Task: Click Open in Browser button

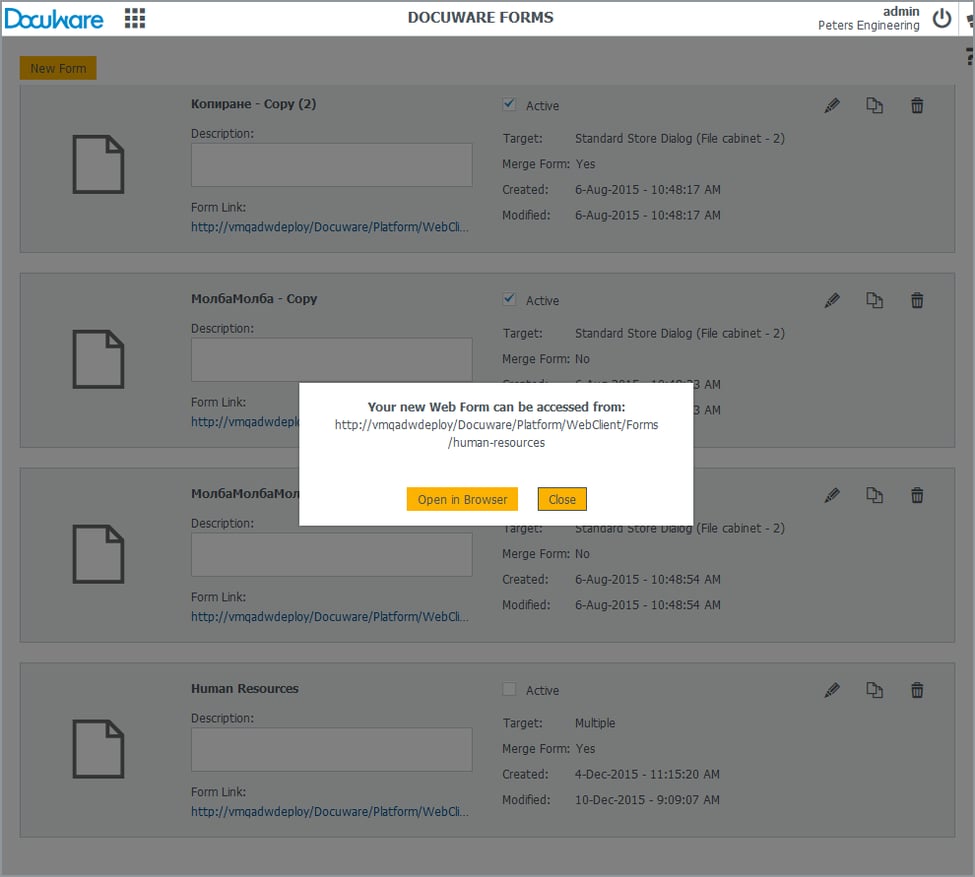Action: pyautogui.click(x=462, y=499)
